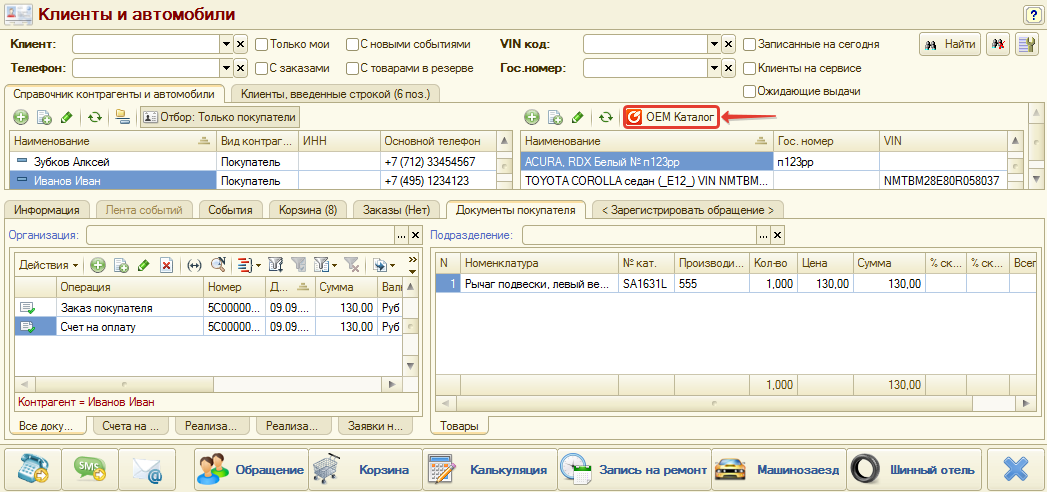
Task: Add a new client in the contractors toolbar
Action: (21, 117)
